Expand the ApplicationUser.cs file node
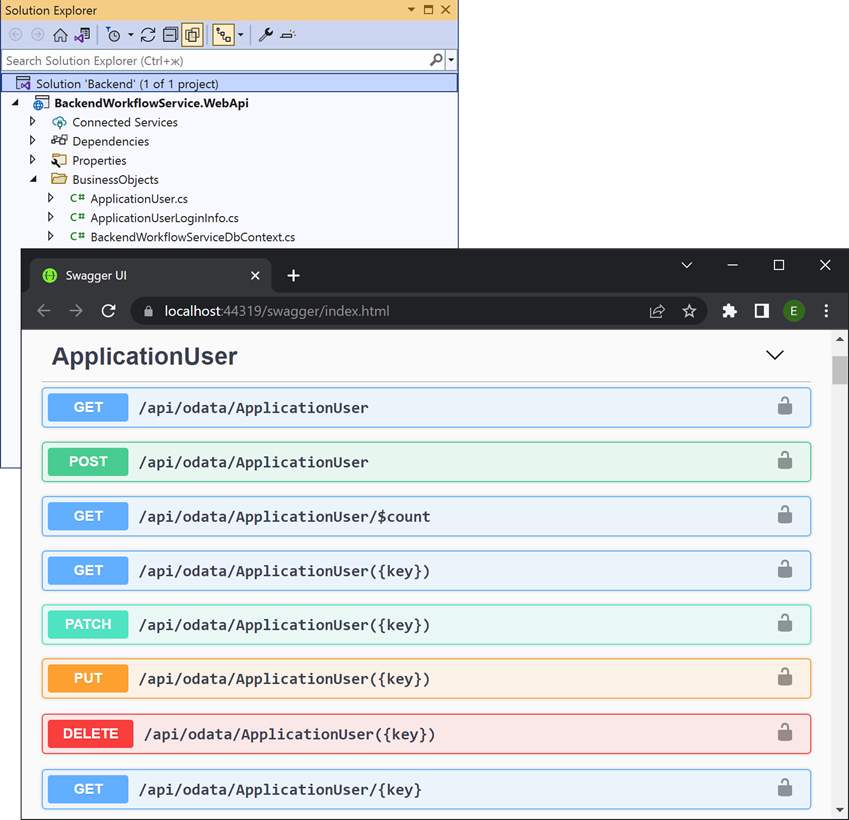 click(51, 198)
